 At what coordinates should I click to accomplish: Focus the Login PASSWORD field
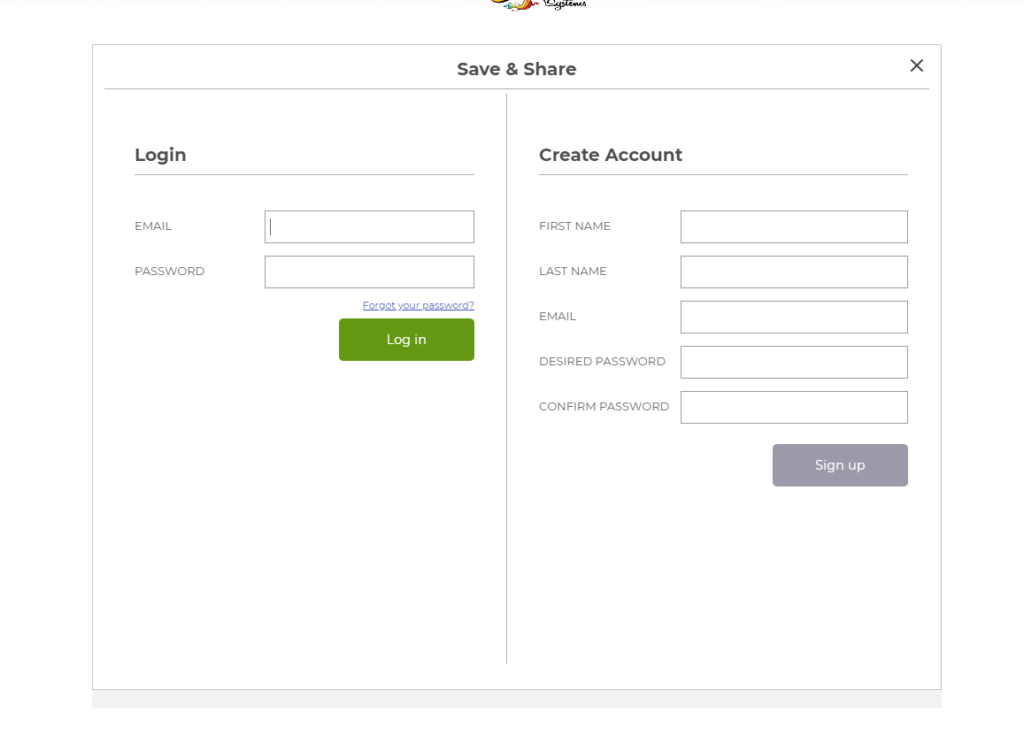369,272
